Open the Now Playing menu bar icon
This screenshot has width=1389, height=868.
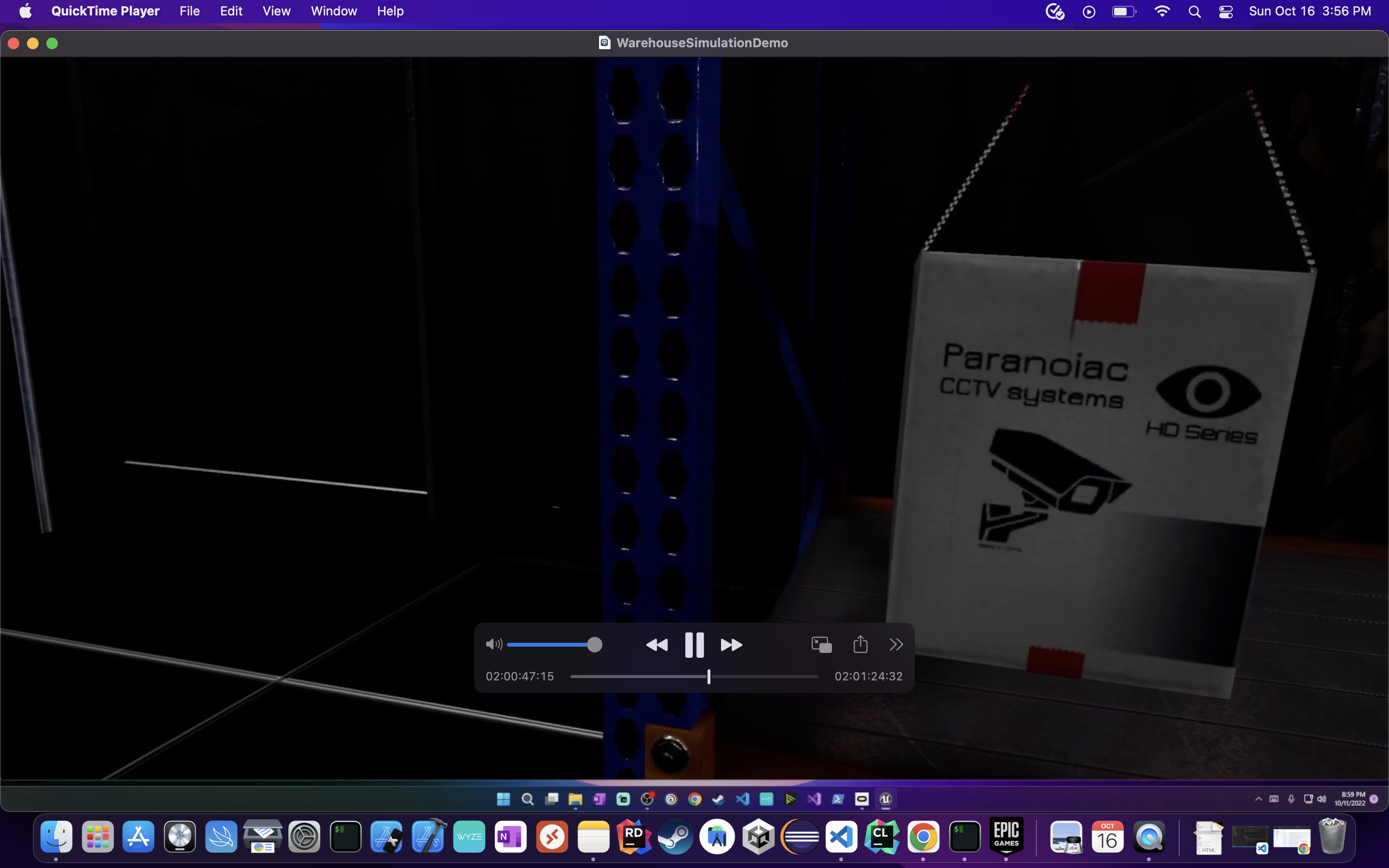point(1089,12)
